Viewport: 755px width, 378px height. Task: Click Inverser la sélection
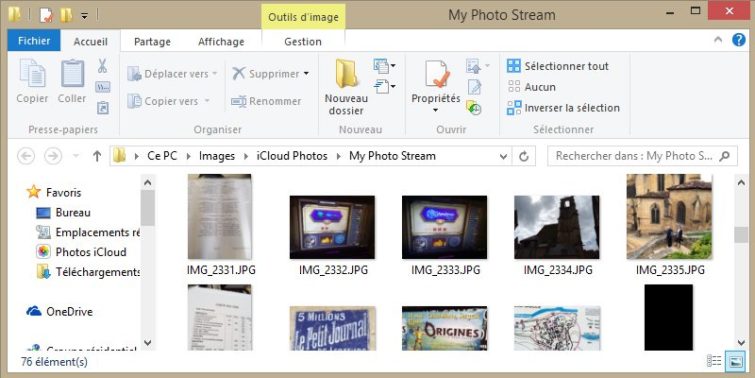pyautogui.click(x=563, y=108)
